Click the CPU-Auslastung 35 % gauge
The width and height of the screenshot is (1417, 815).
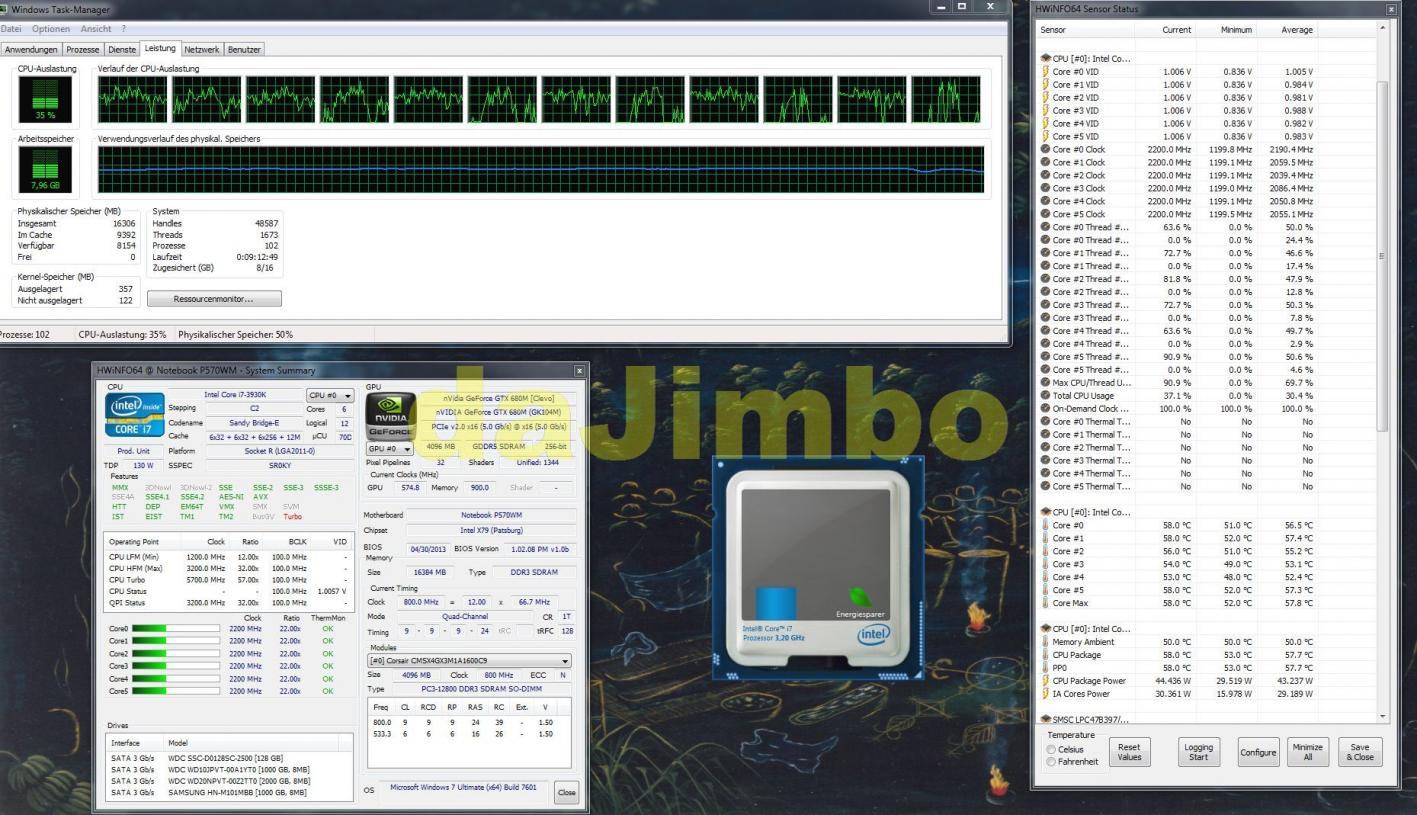click(45, 100)
